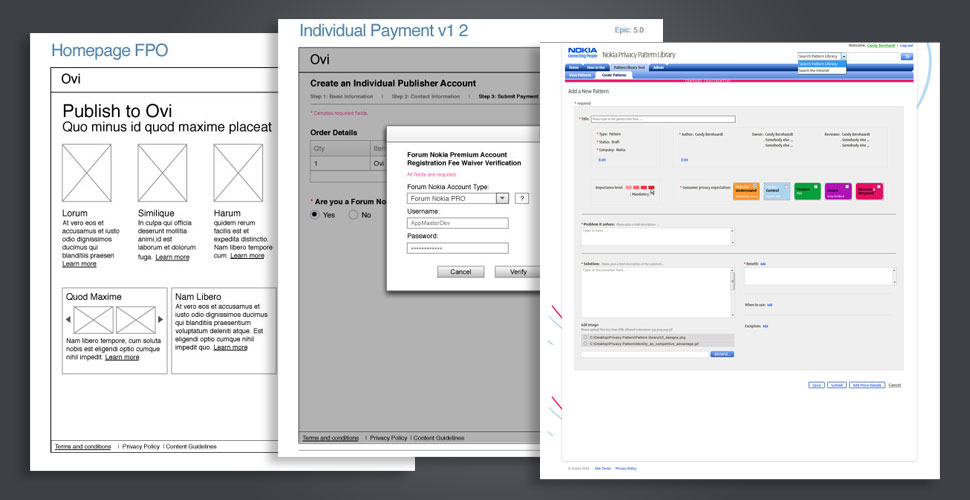The height and width of the screenshot is (500, 970).
Task: Select highest darkest-red importance level block
Action: click(651, 188)
